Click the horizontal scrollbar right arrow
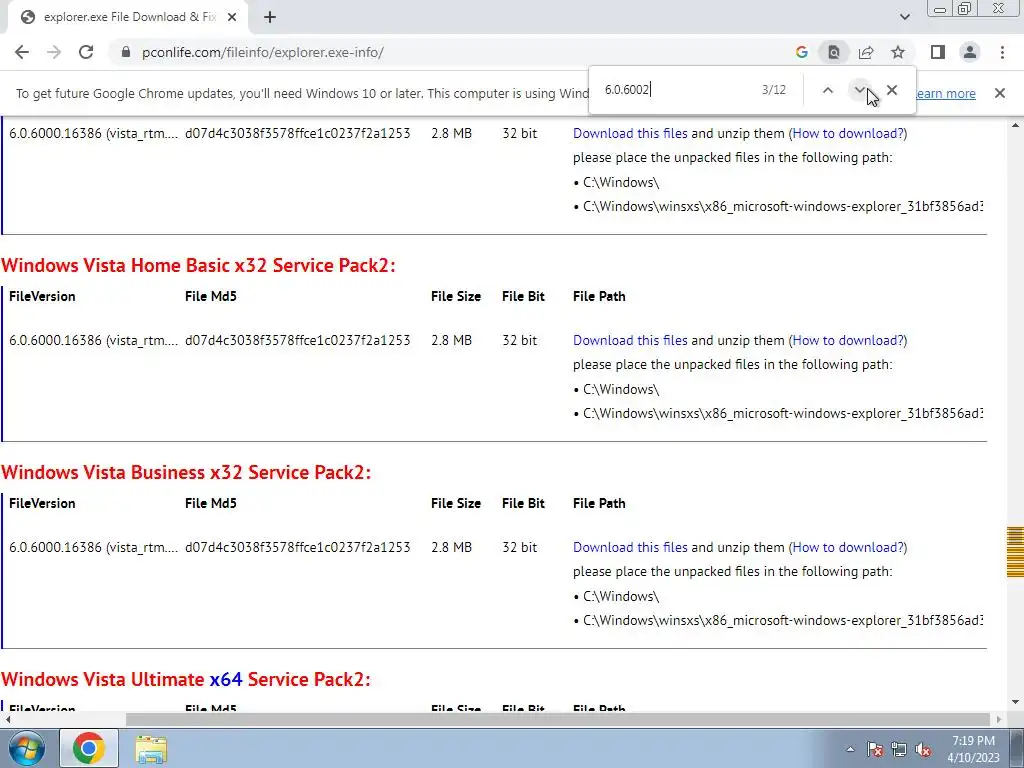The image size is (1024, 768). 999,720
